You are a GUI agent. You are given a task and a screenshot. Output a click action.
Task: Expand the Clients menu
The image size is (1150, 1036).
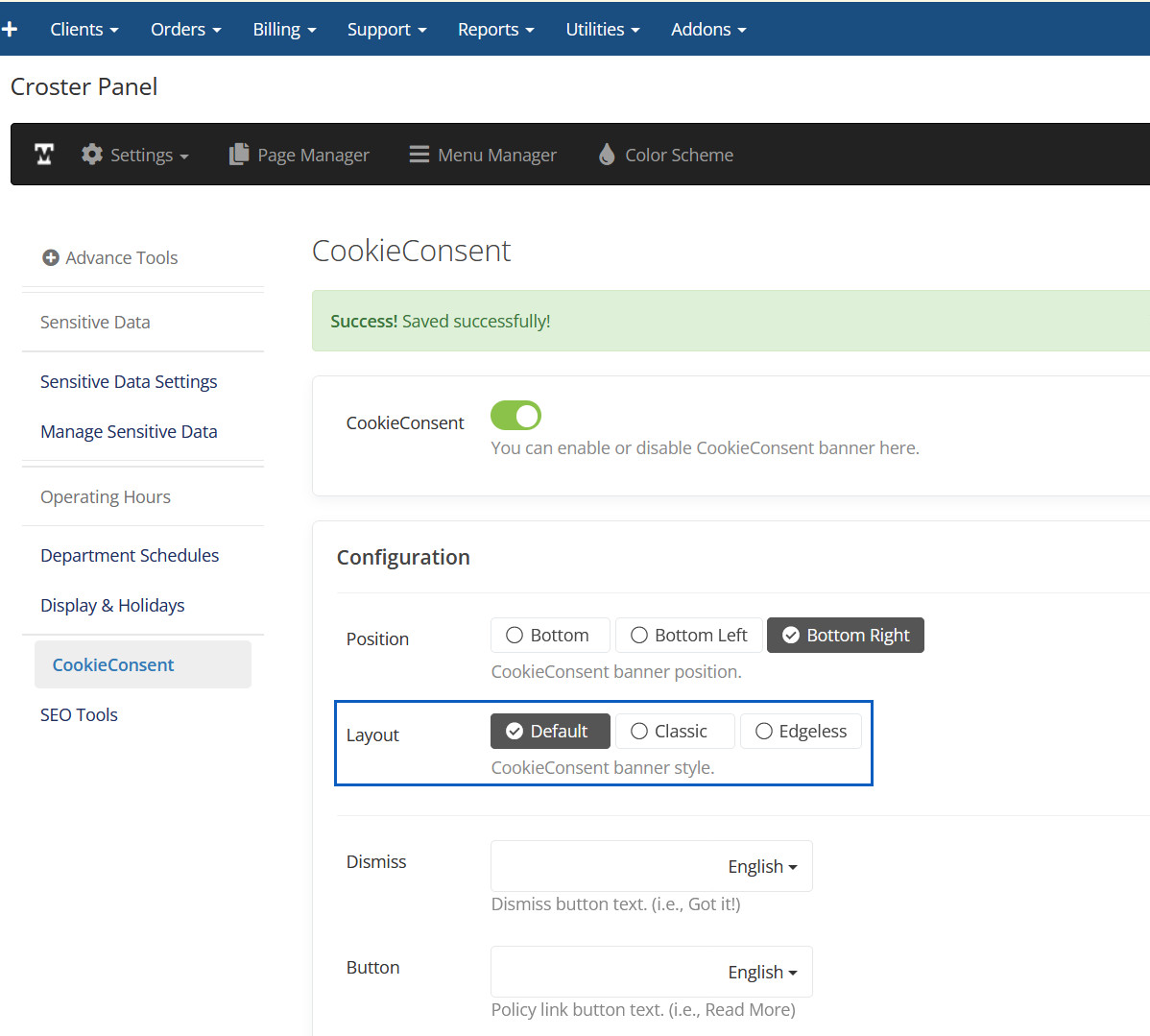pyautogui.click(x=84, y=29)
